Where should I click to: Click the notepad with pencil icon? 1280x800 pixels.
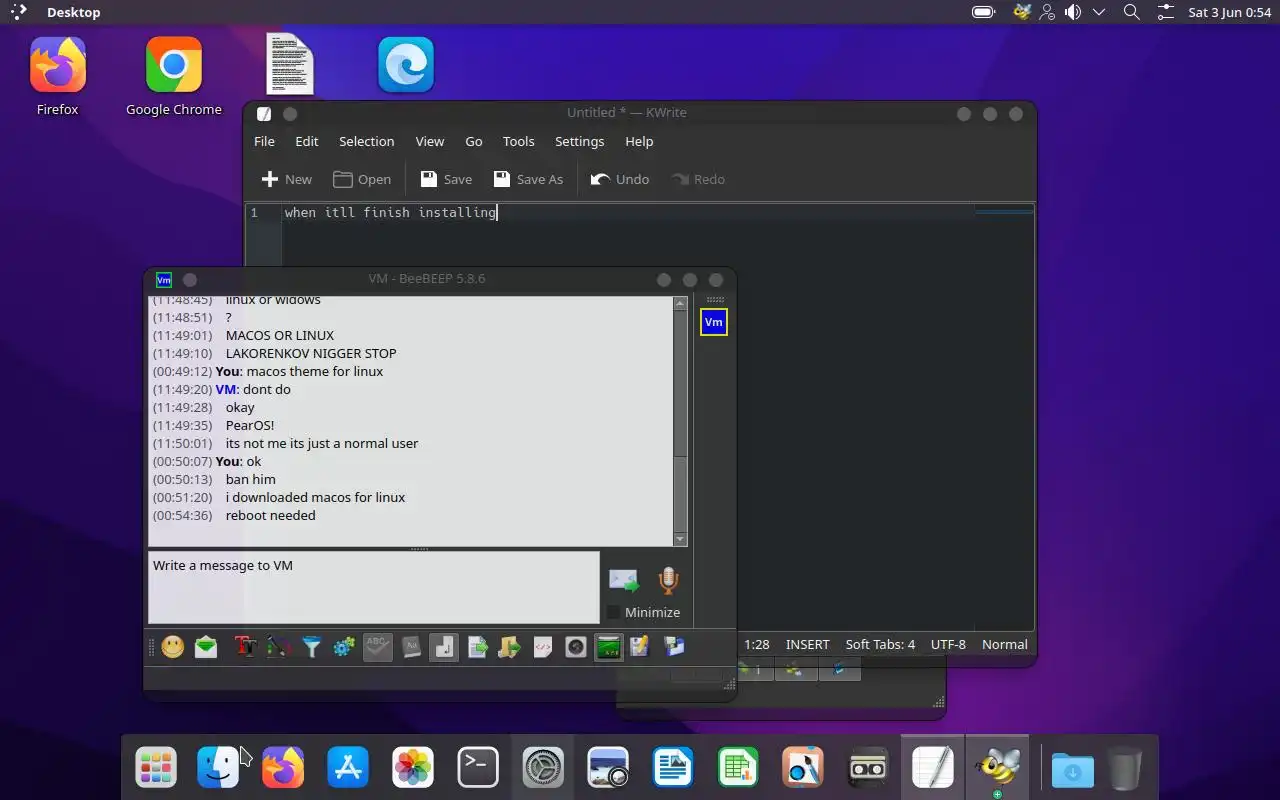click(x=640, y=647)
